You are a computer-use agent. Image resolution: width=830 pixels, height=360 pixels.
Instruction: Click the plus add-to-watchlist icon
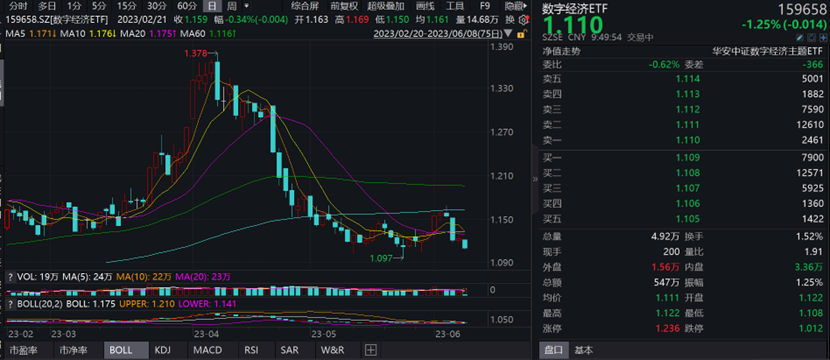pos(823,38)
